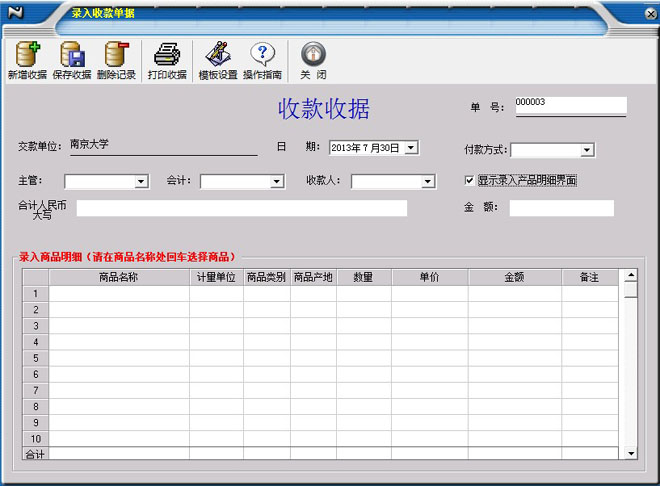Click the 单号 input field
The height and width of the screenshot is (486, 660).
(570, 104)
